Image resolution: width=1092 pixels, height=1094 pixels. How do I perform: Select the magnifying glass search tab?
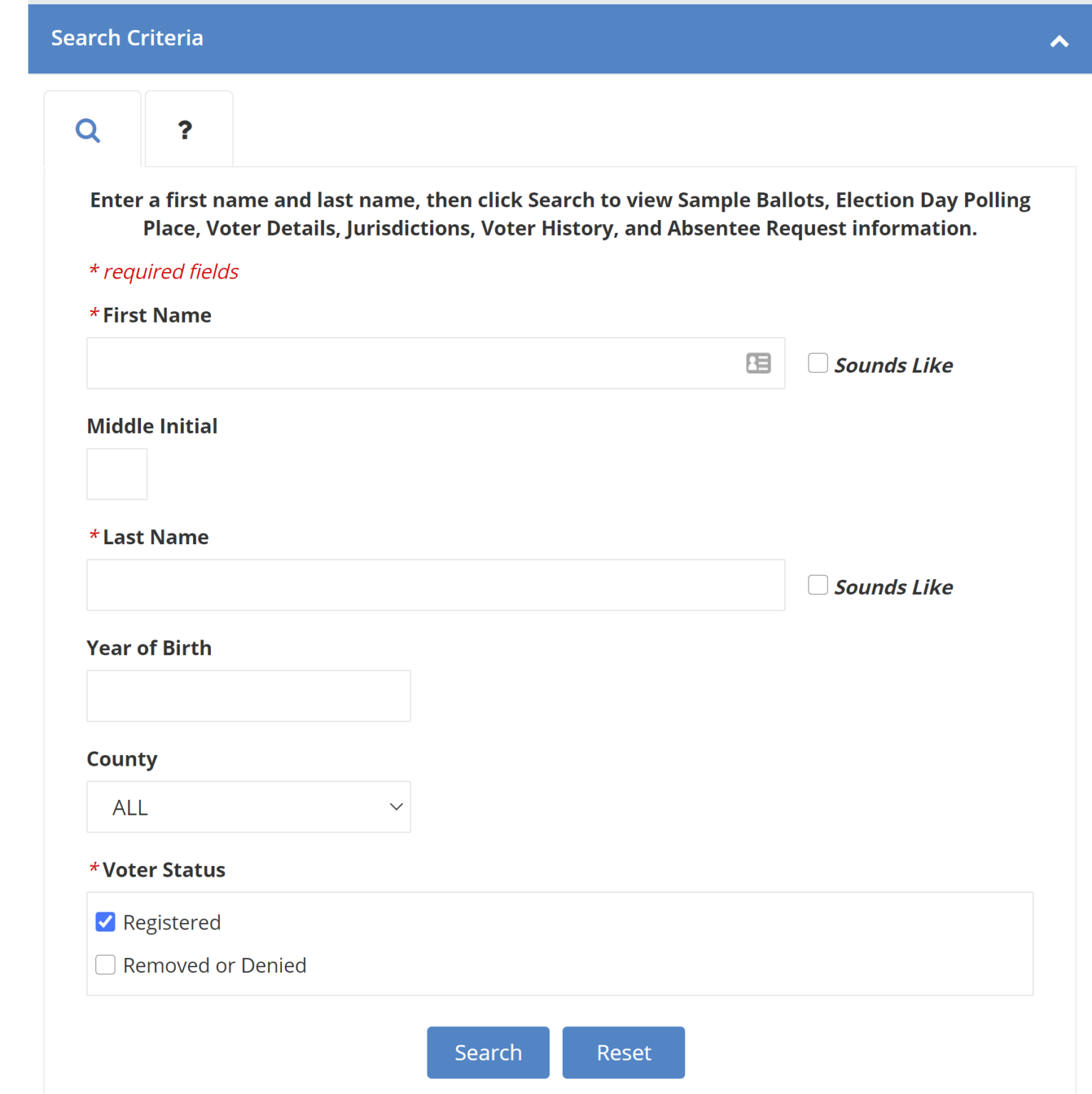[x=88, y=130]
